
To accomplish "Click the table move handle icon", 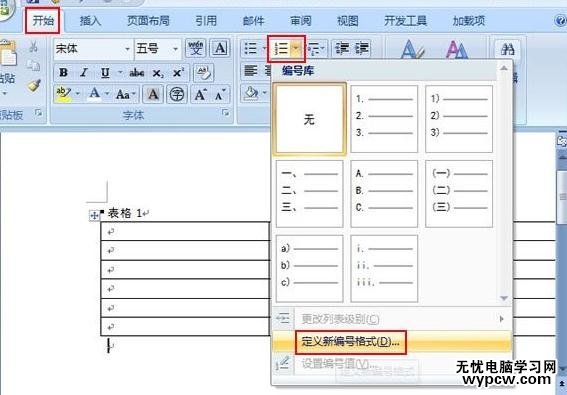I will 94,216.
